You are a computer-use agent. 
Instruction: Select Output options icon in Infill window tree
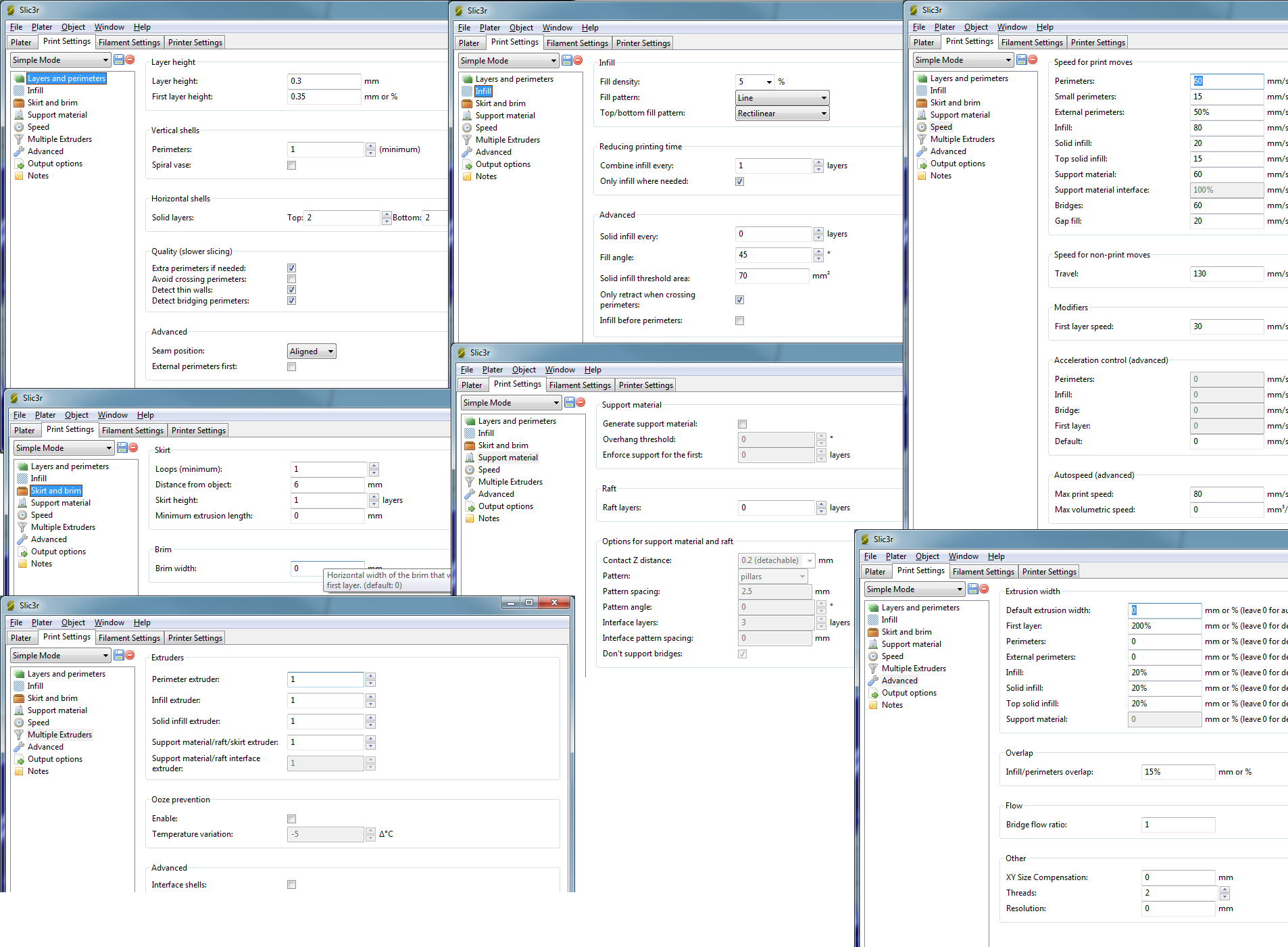[x=467, y=164]
